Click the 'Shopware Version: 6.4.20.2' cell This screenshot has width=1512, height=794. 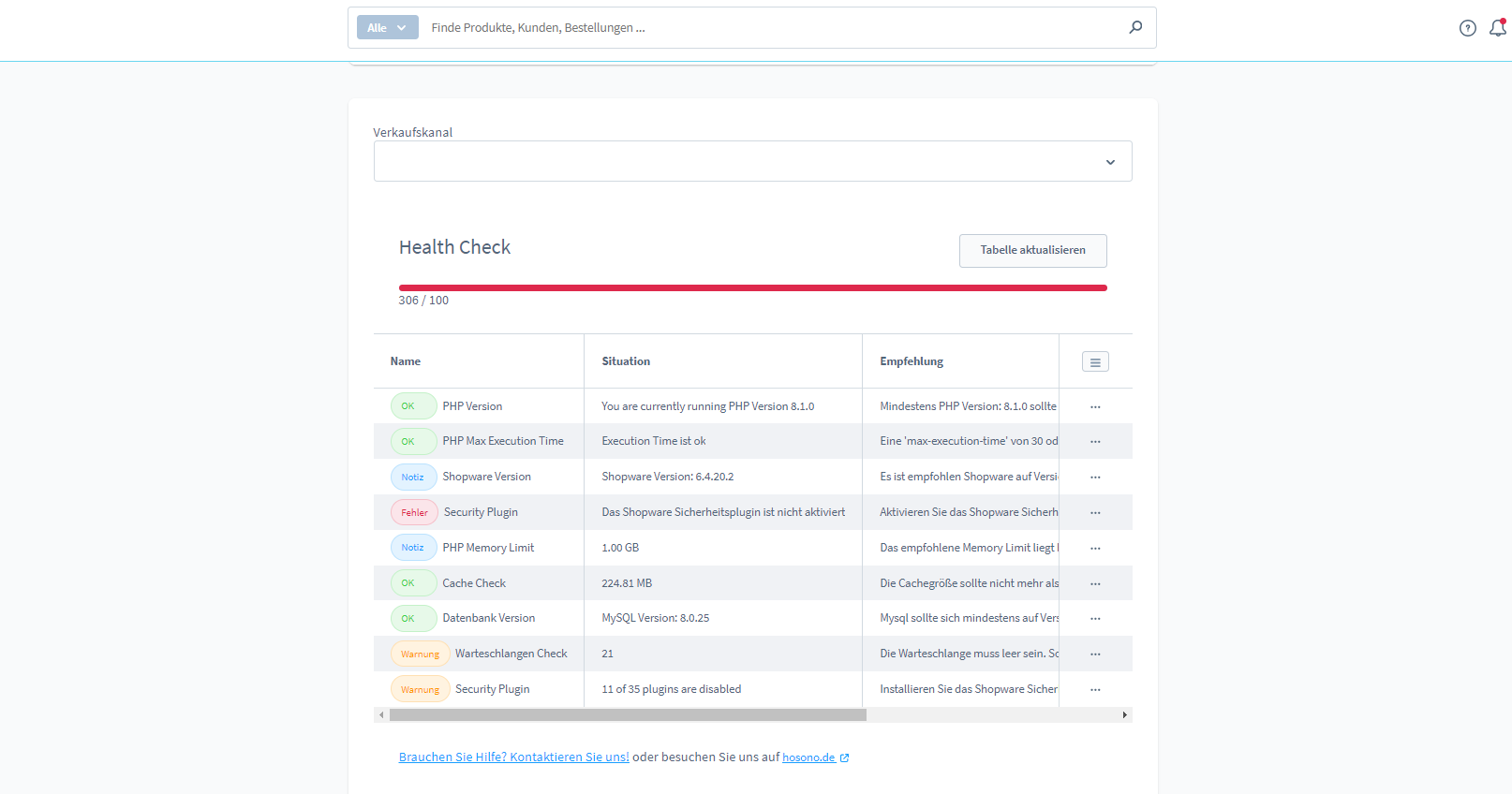(x=668, y=477)
